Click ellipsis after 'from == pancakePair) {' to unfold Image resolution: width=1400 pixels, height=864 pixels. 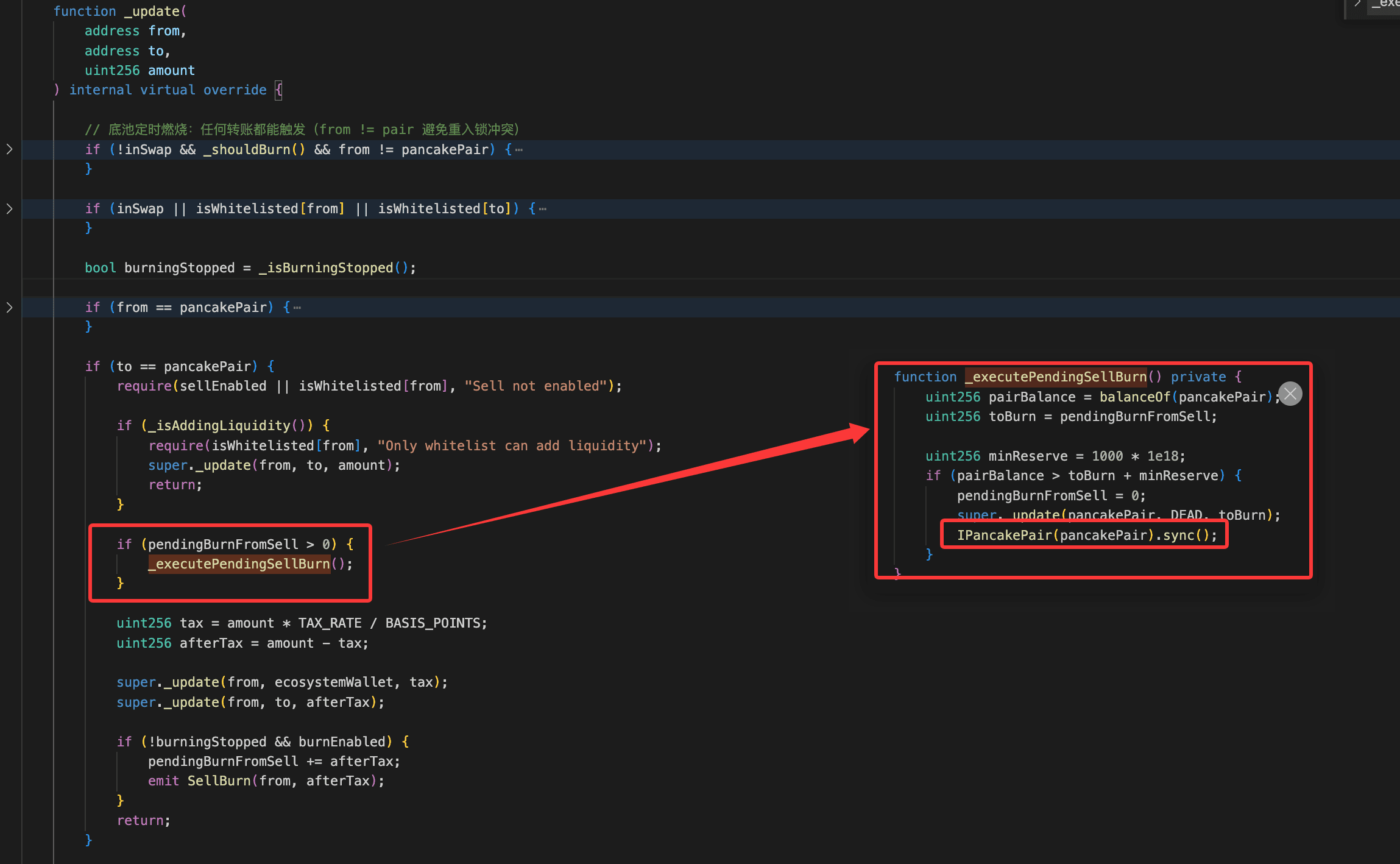pyautogui.click(x=297, y=308)
